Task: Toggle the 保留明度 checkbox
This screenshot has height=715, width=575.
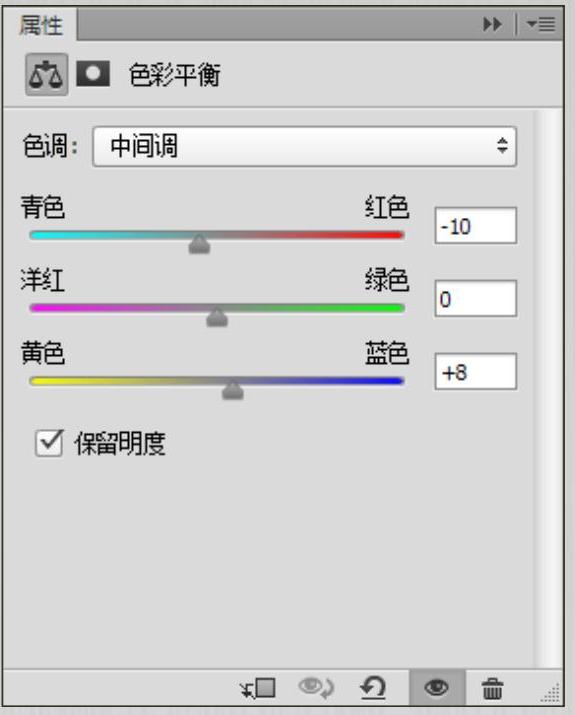Action: click(49, 443)
